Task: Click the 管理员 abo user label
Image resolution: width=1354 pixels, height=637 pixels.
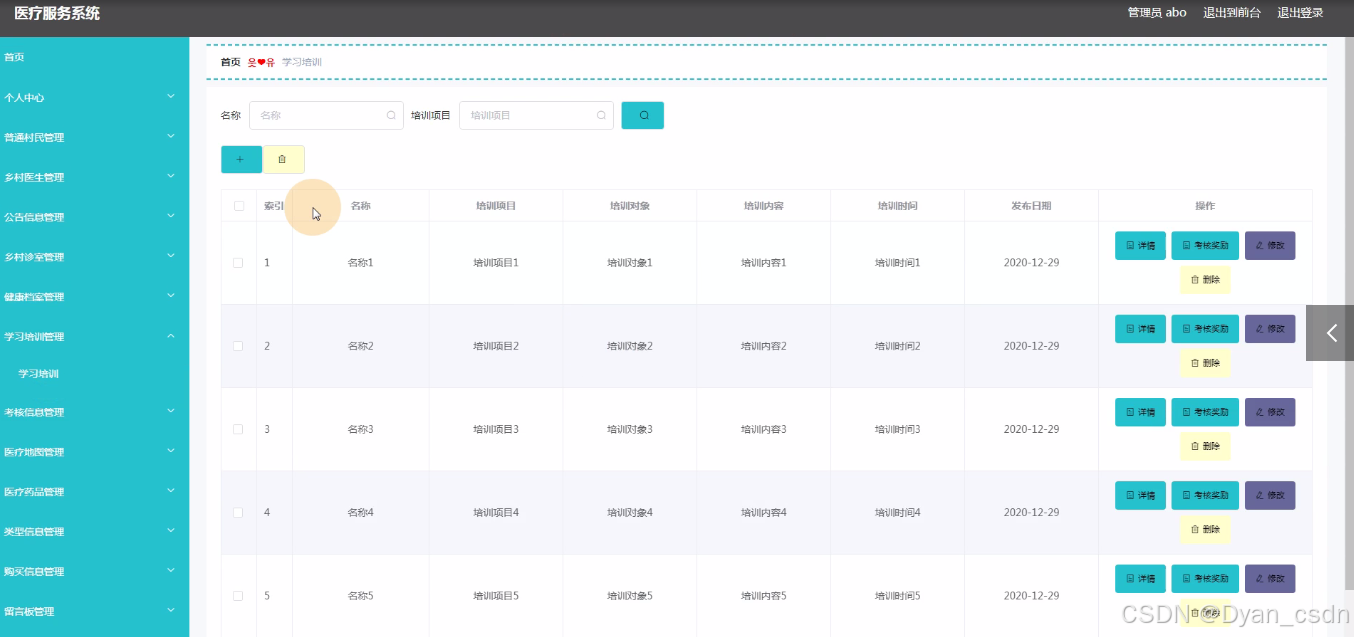Action: coord(1157,13)
